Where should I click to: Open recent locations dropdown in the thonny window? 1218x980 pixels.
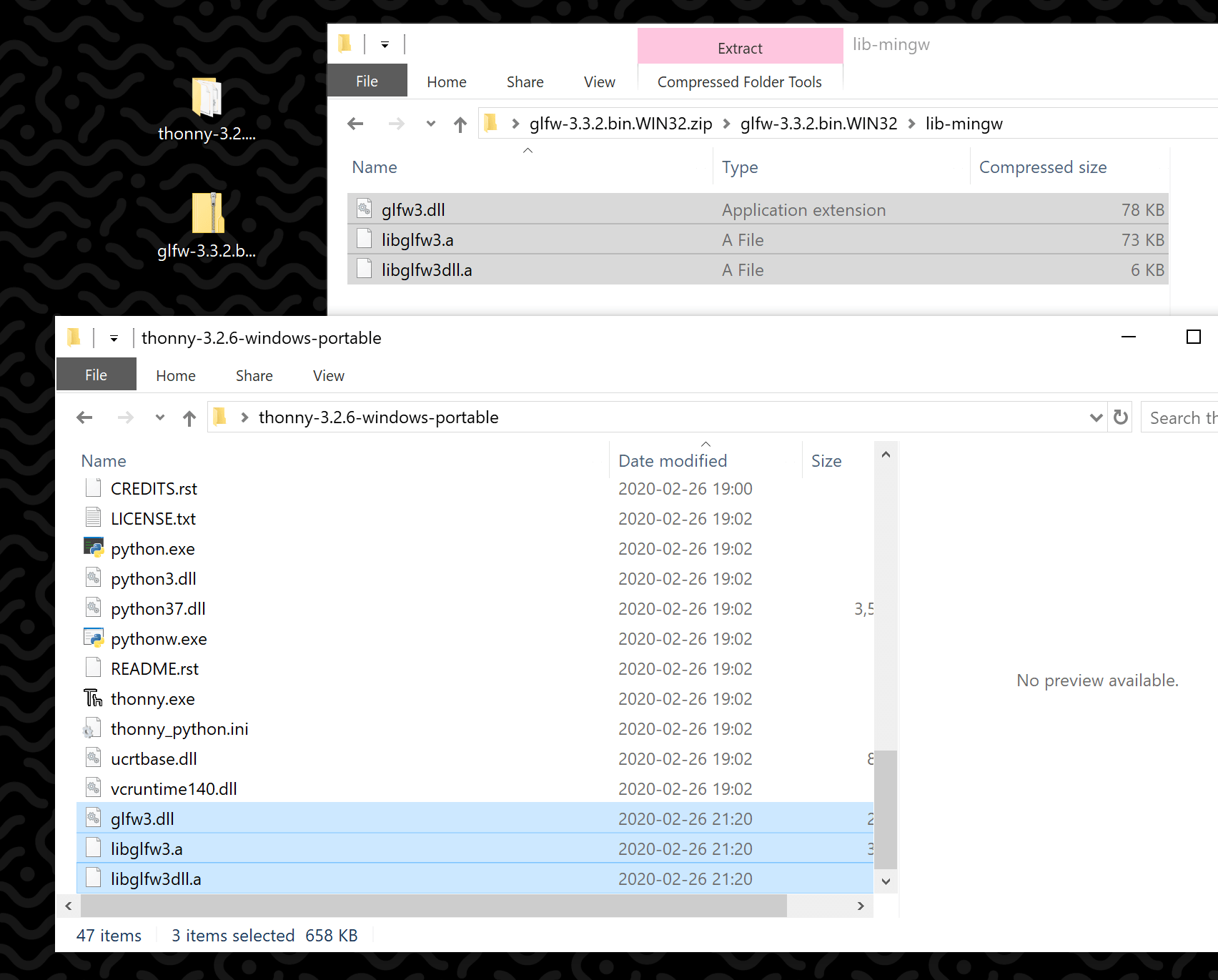click(160, 417)
